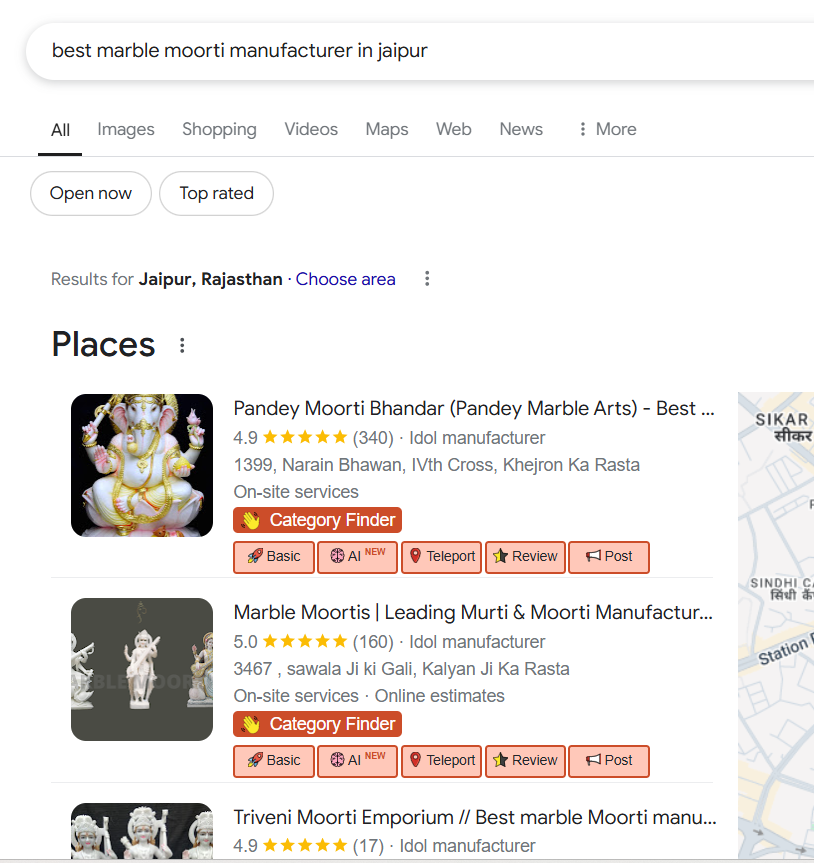The image size is (814, 863).
Task: Switch to the Images tab
Action: click(126, 129)
